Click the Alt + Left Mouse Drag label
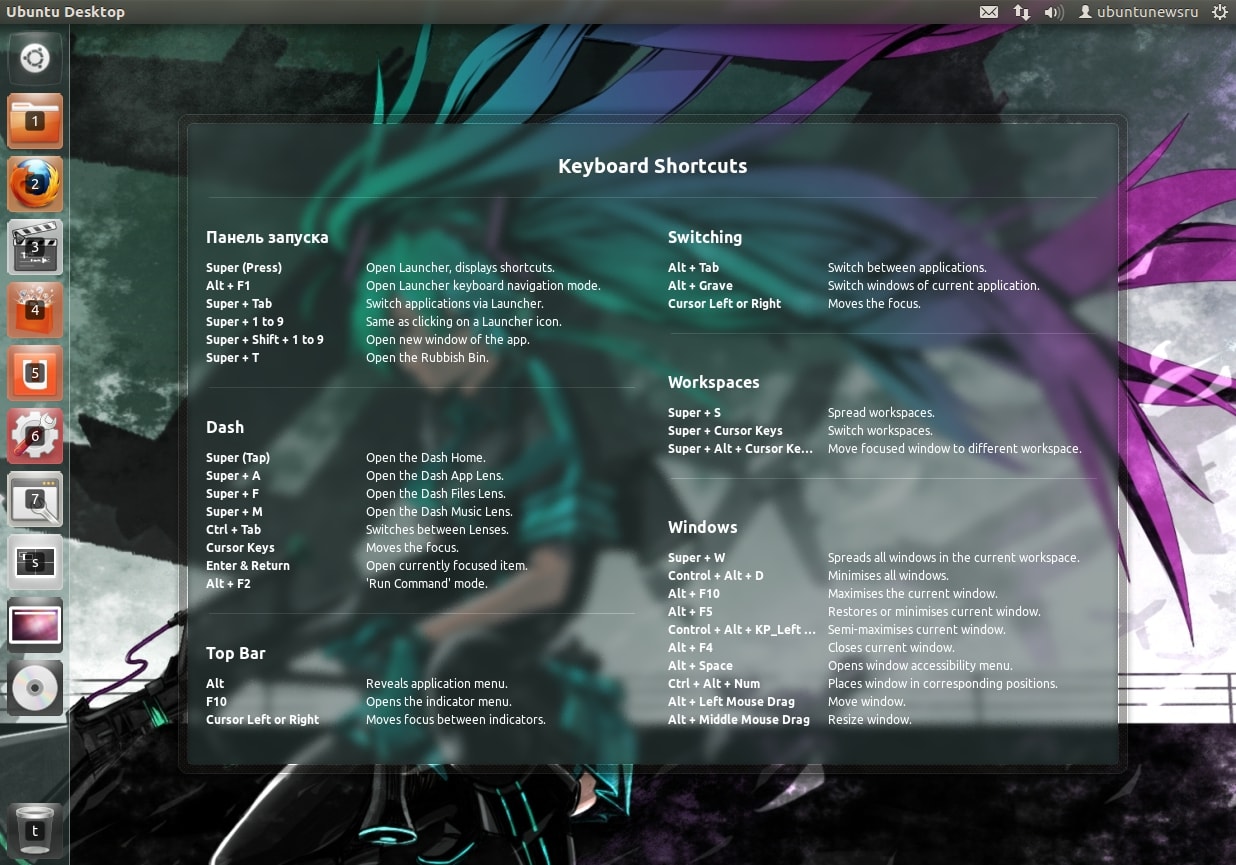 point(731,702)
